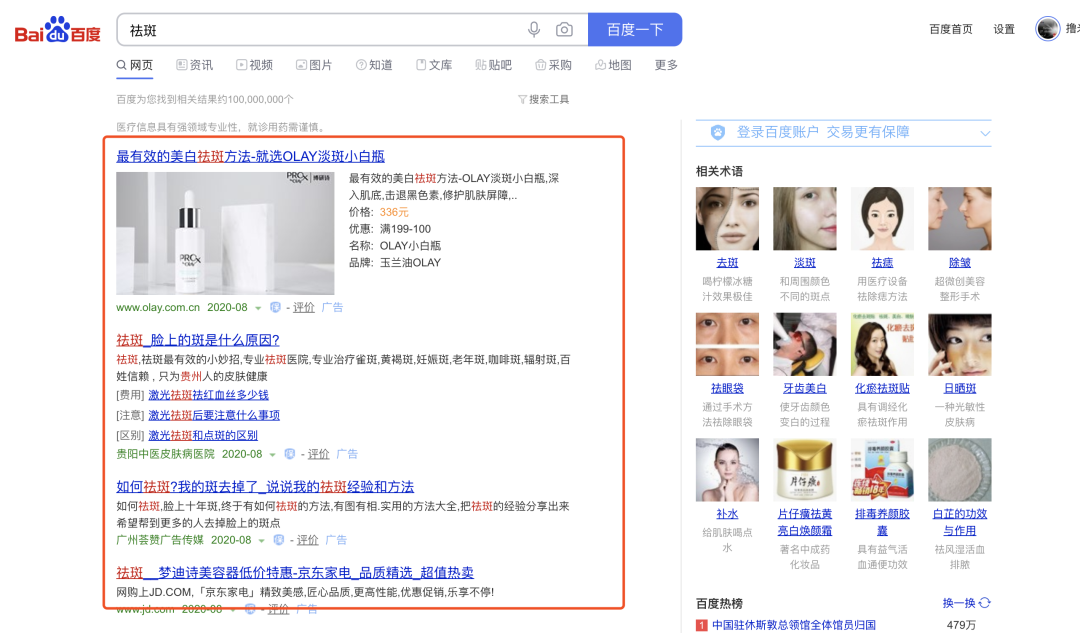Switch to the 视频 search tab

point(254,65)
